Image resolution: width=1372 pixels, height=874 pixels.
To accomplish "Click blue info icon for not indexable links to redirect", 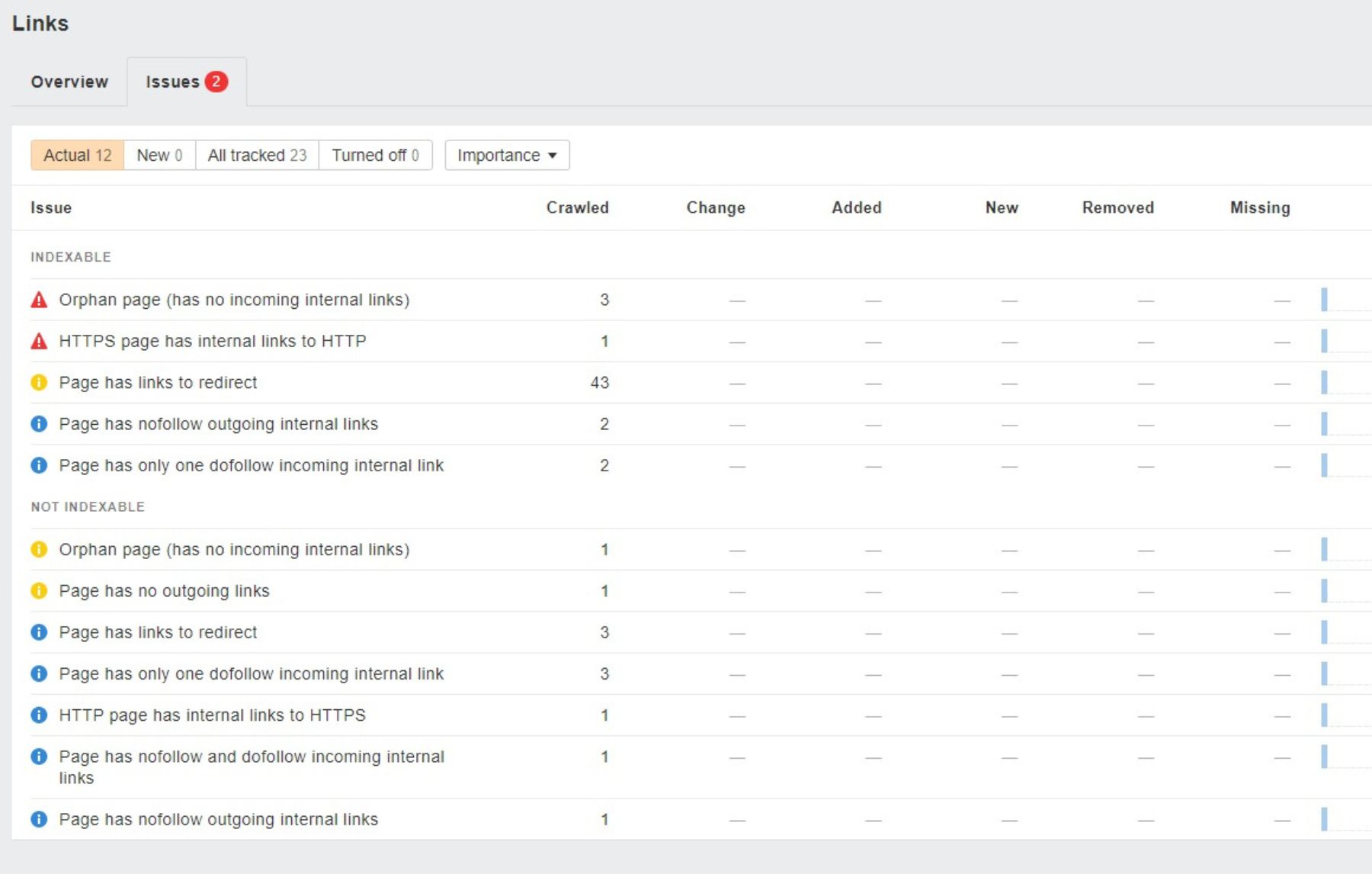I will [x=39, y=632].
